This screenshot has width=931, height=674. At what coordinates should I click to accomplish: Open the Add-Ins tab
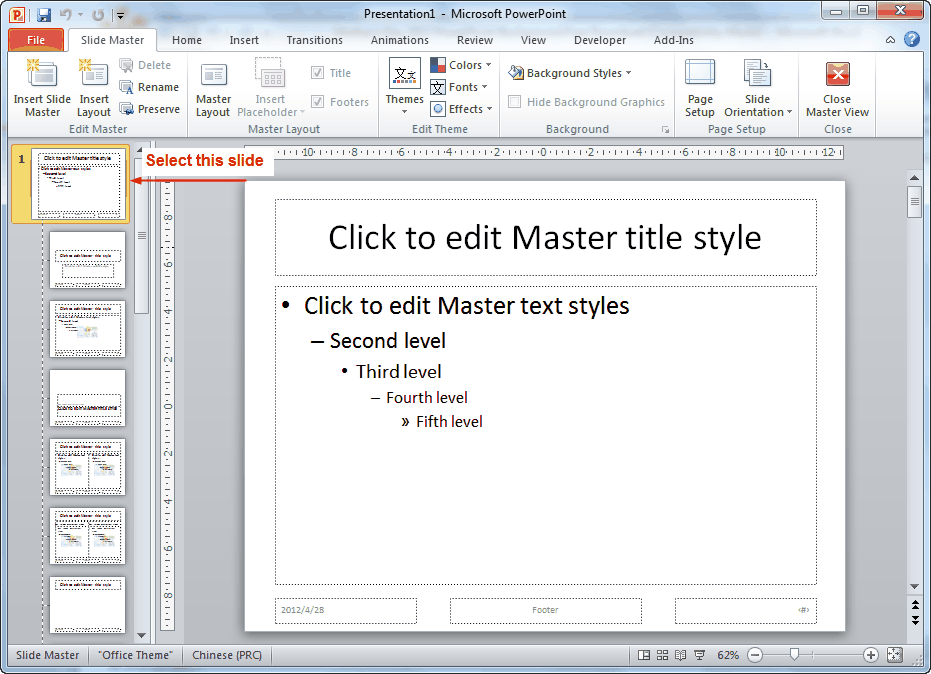coord(674,40)
